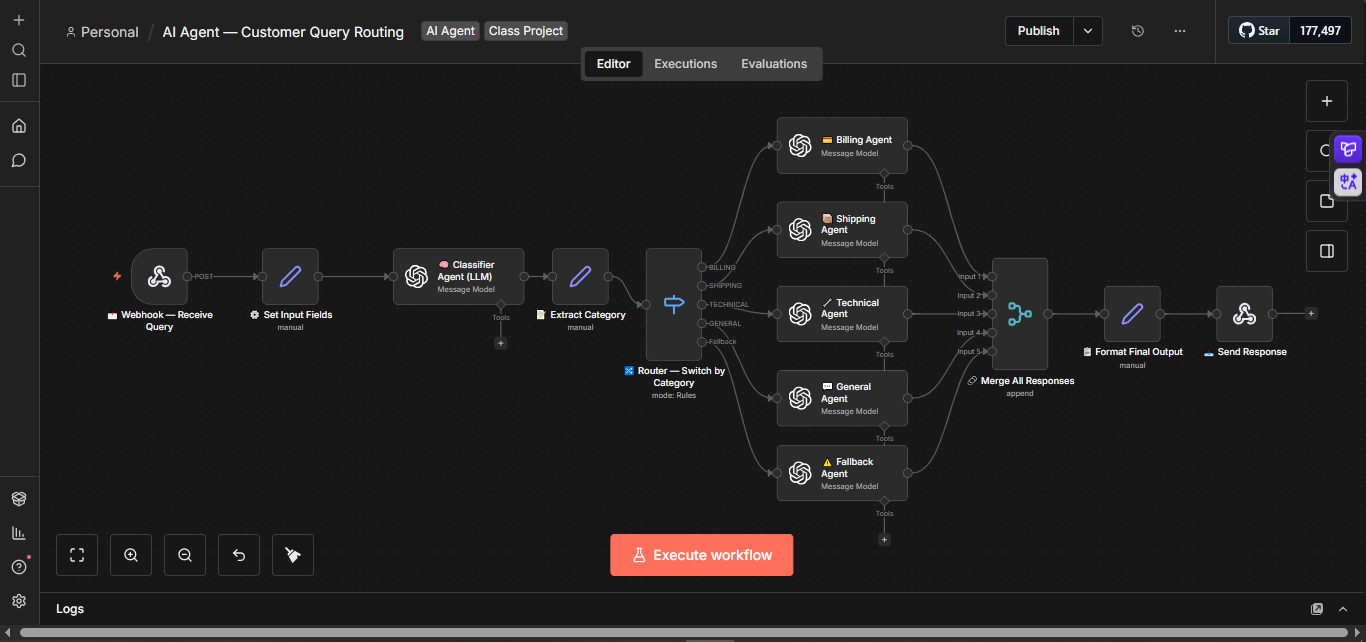Image resolution: width=1366 pixels, height=642 pixels.
Task: Select the Merge All Responses node
Action: point(1020,314)
